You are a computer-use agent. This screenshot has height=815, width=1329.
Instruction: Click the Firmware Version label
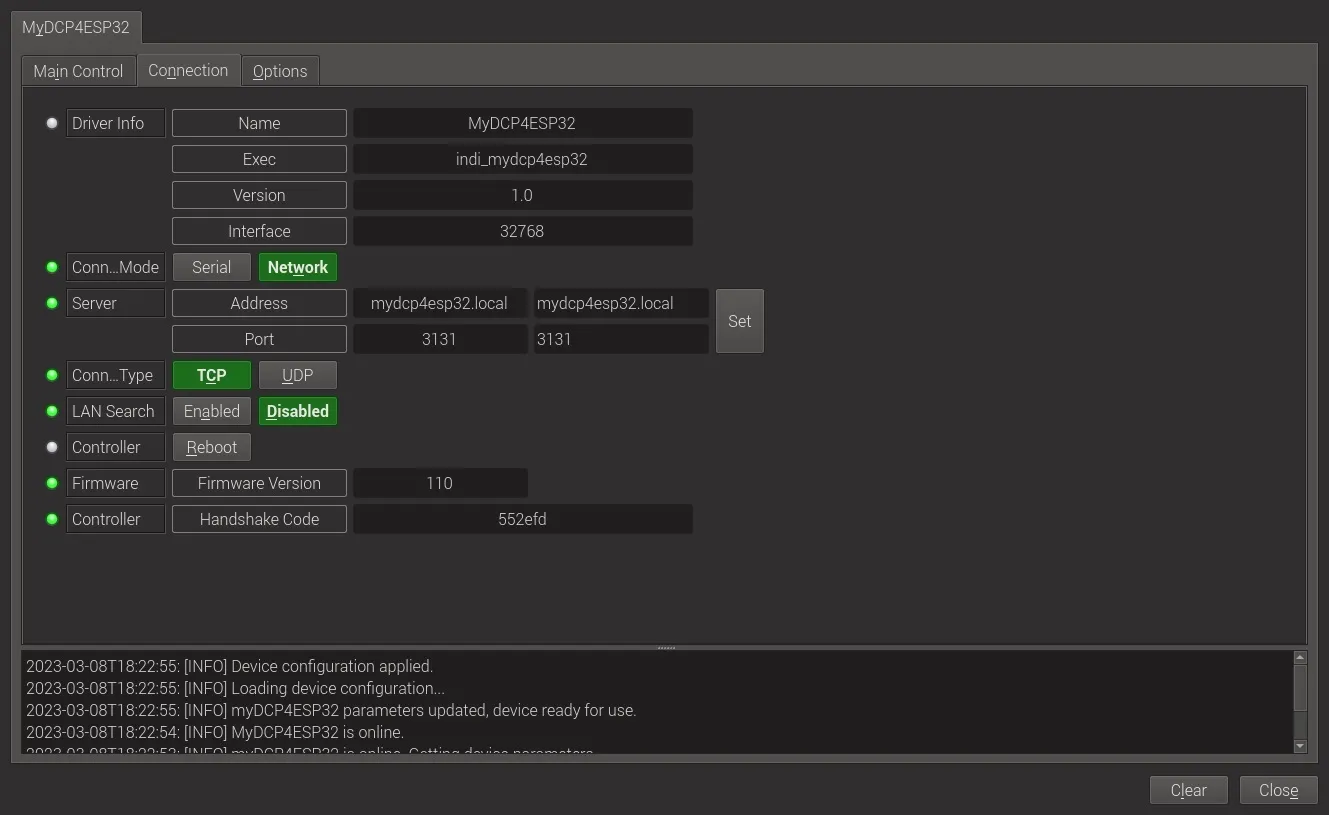259,483
